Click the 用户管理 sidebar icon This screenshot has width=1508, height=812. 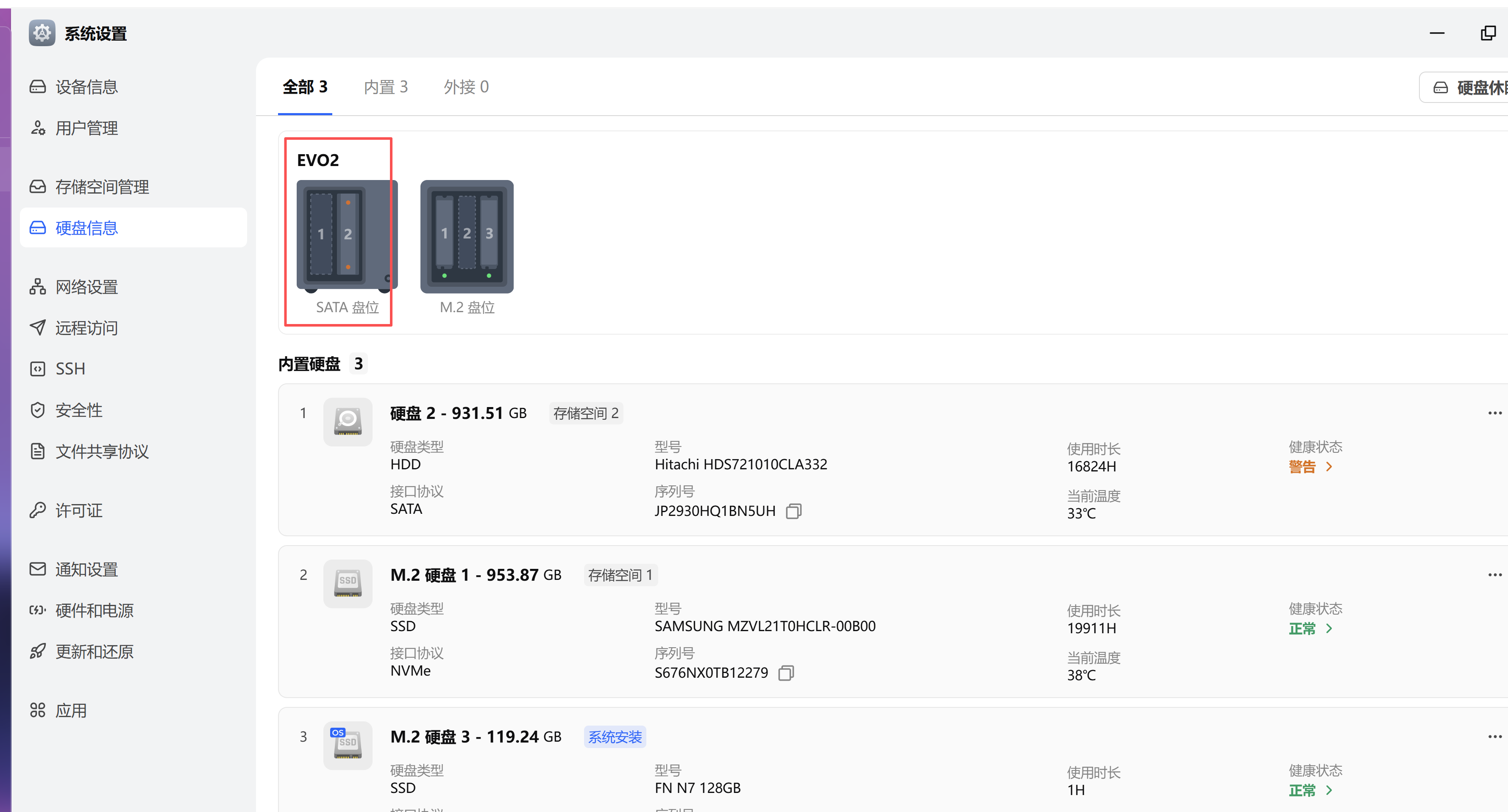pos(86,127)
